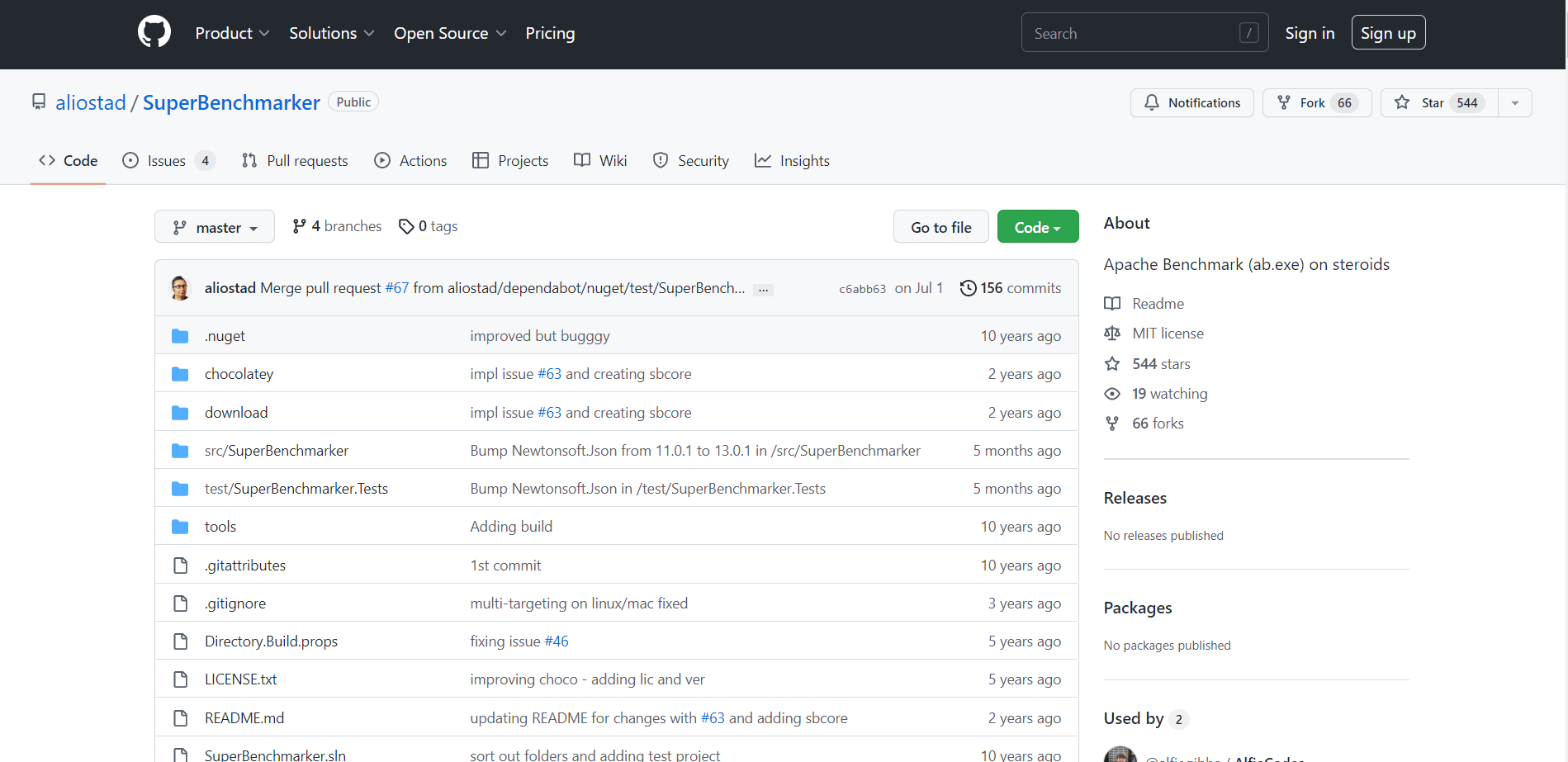Click the book icon beside Readme

click(1112, 304)
